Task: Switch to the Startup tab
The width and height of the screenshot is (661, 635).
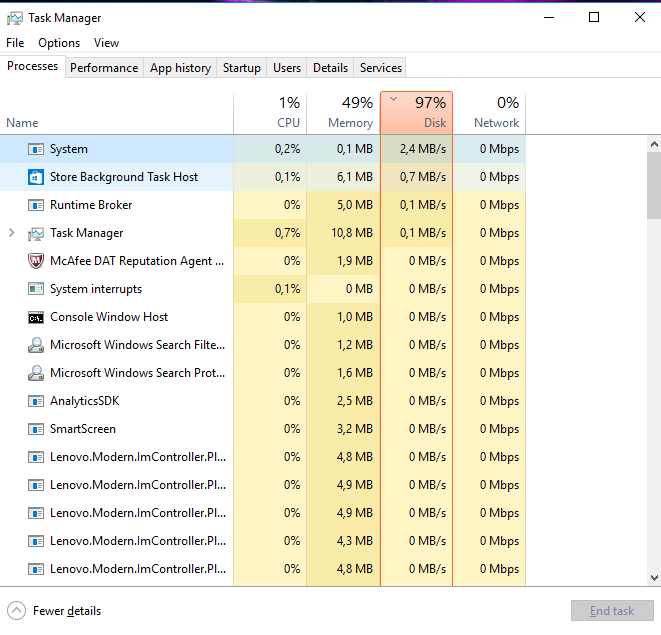Action: click(242, 68)
